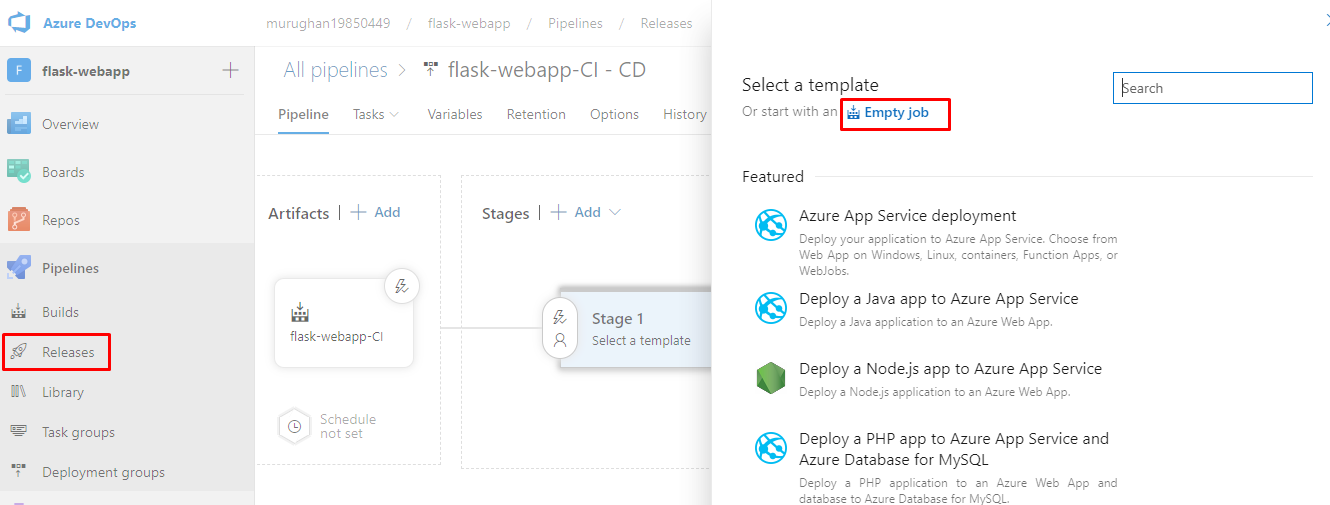Click the Releases rocket icon
Image resolution: width=1330 pixels, height=505 pixels.
[19, 352]
